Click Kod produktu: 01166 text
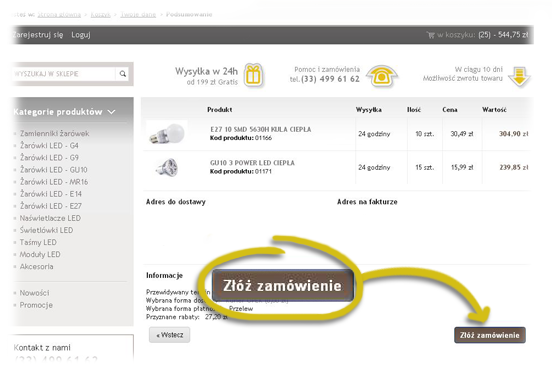This screenshot has width=552, height=377. click(x=241, y=138)
